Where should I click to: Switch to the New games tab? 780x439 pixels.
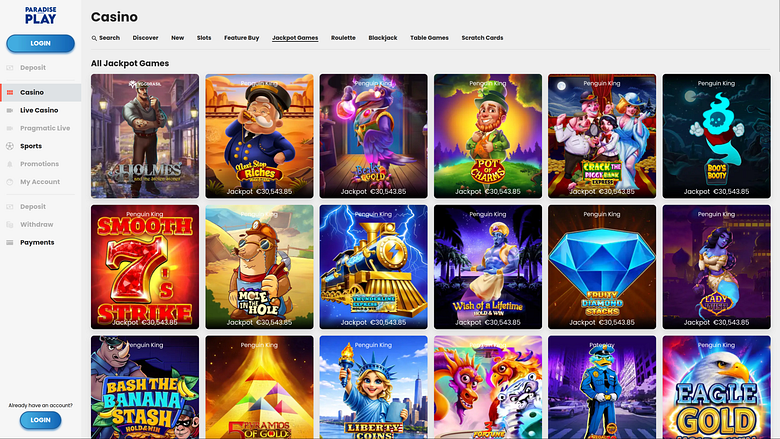[x=178, y=38]
